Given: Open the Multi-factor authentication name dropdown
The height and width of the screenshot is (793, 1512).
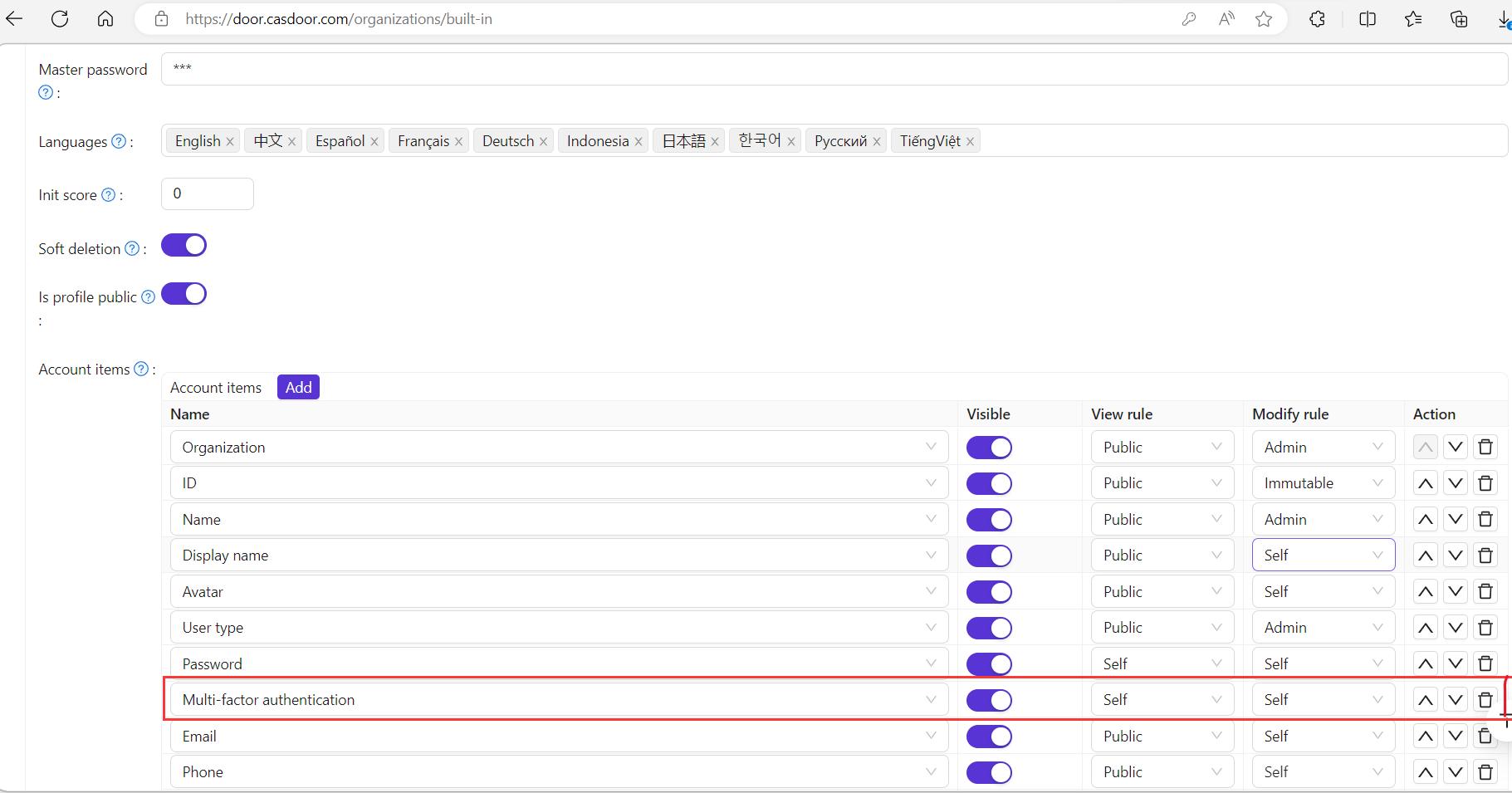Looking at the screenshot, I should coord(558,700).
